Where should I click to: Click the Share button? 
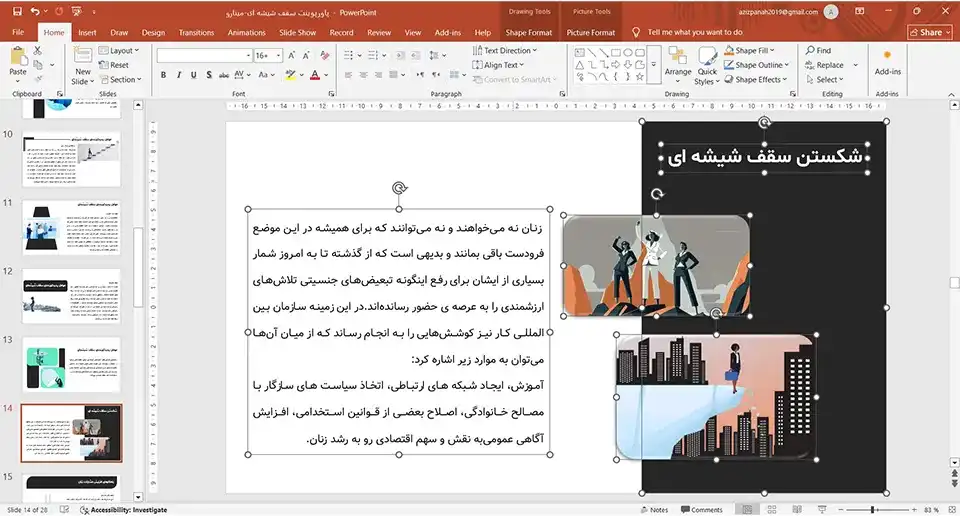point(929,32)
